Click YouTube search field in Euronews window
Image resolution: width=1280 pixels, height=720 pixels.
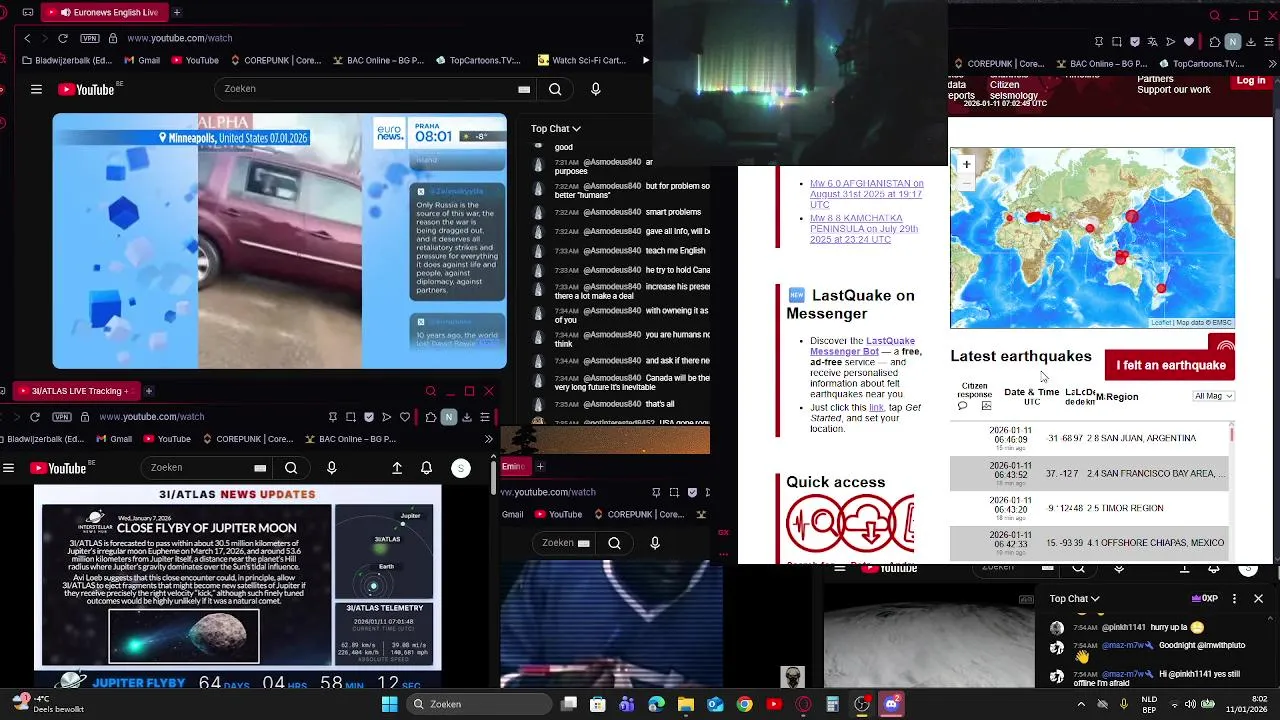pyautogui.click(x=365, y=89)
